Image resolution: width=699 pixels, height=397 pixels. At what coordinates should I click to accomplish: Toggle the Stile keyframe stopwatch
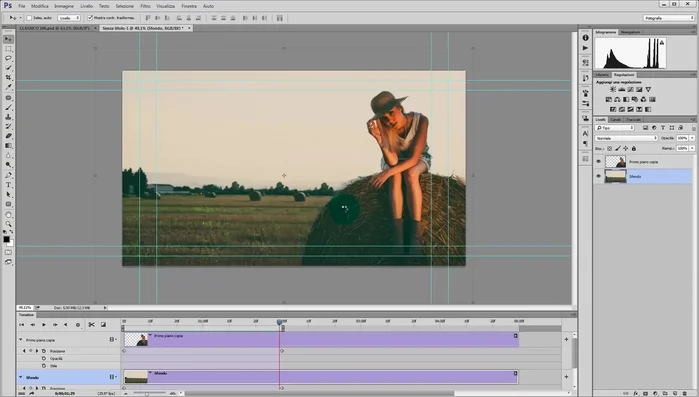click(x=44, y=366)
